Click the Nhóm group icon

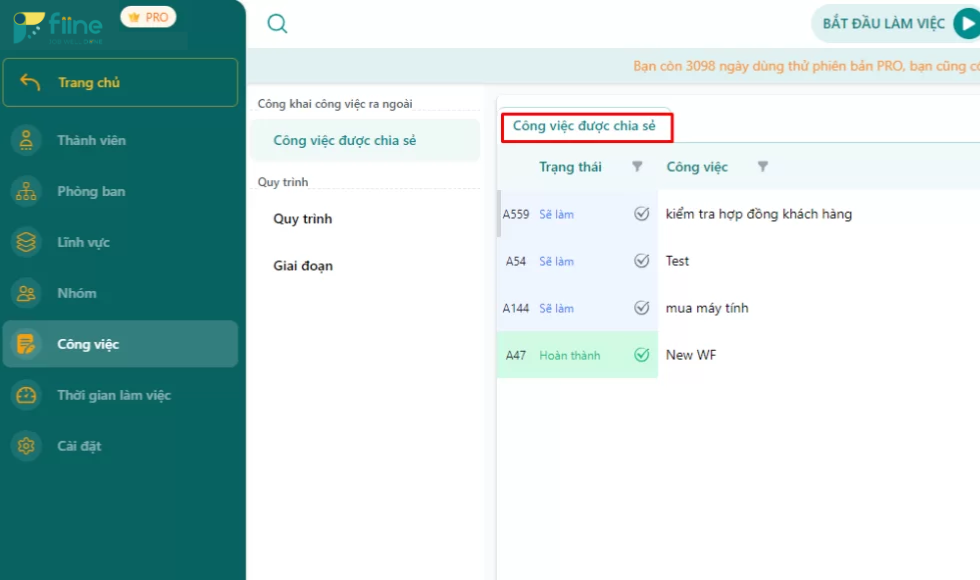tap(26, 294)
